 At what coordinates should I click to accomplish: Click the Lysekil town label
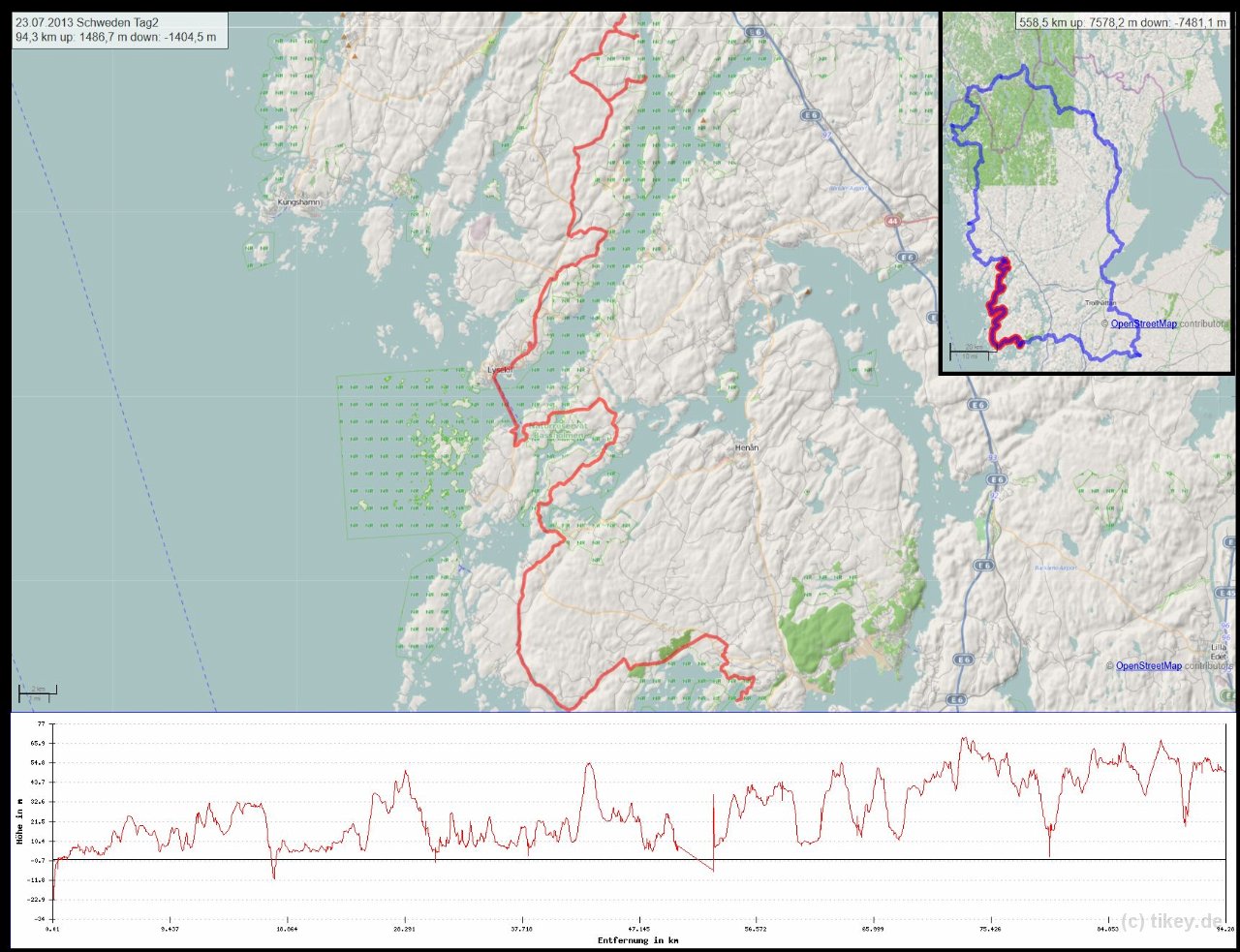tap(500, 370)
